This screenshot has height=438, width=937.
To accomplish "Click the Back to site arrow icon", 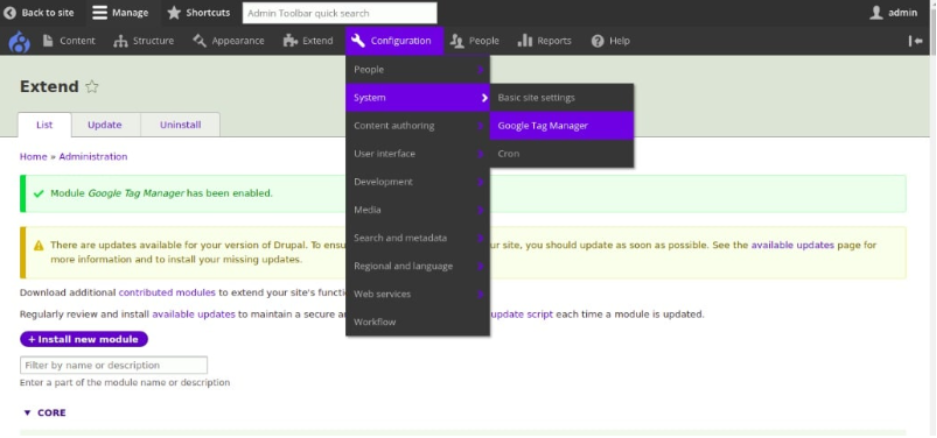I will 10,13.
